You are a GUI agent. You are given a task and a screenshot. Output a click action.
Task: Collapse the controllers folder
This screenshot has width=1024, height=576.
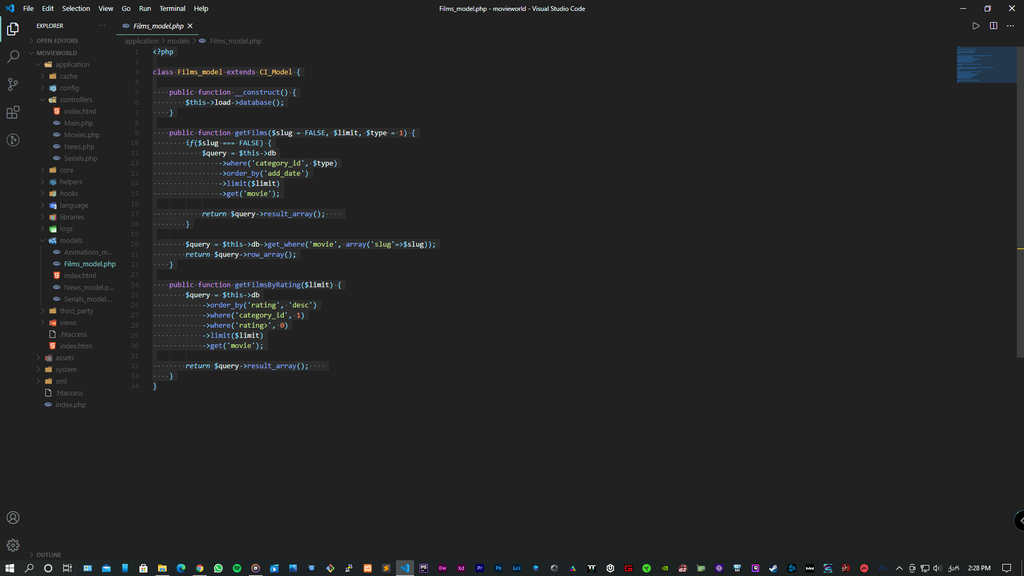click(76, 100)
